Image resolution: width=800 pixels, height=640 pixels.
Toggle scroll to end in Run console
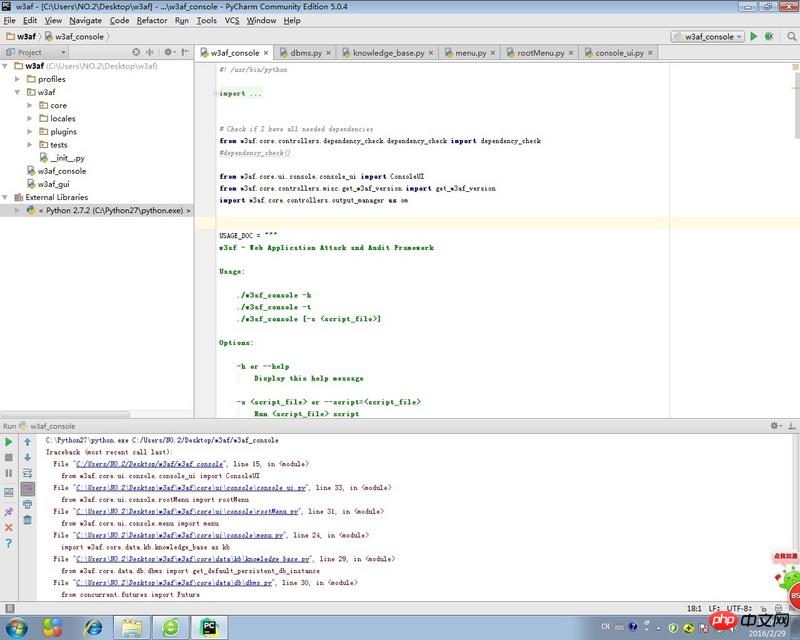click(28, 488)
